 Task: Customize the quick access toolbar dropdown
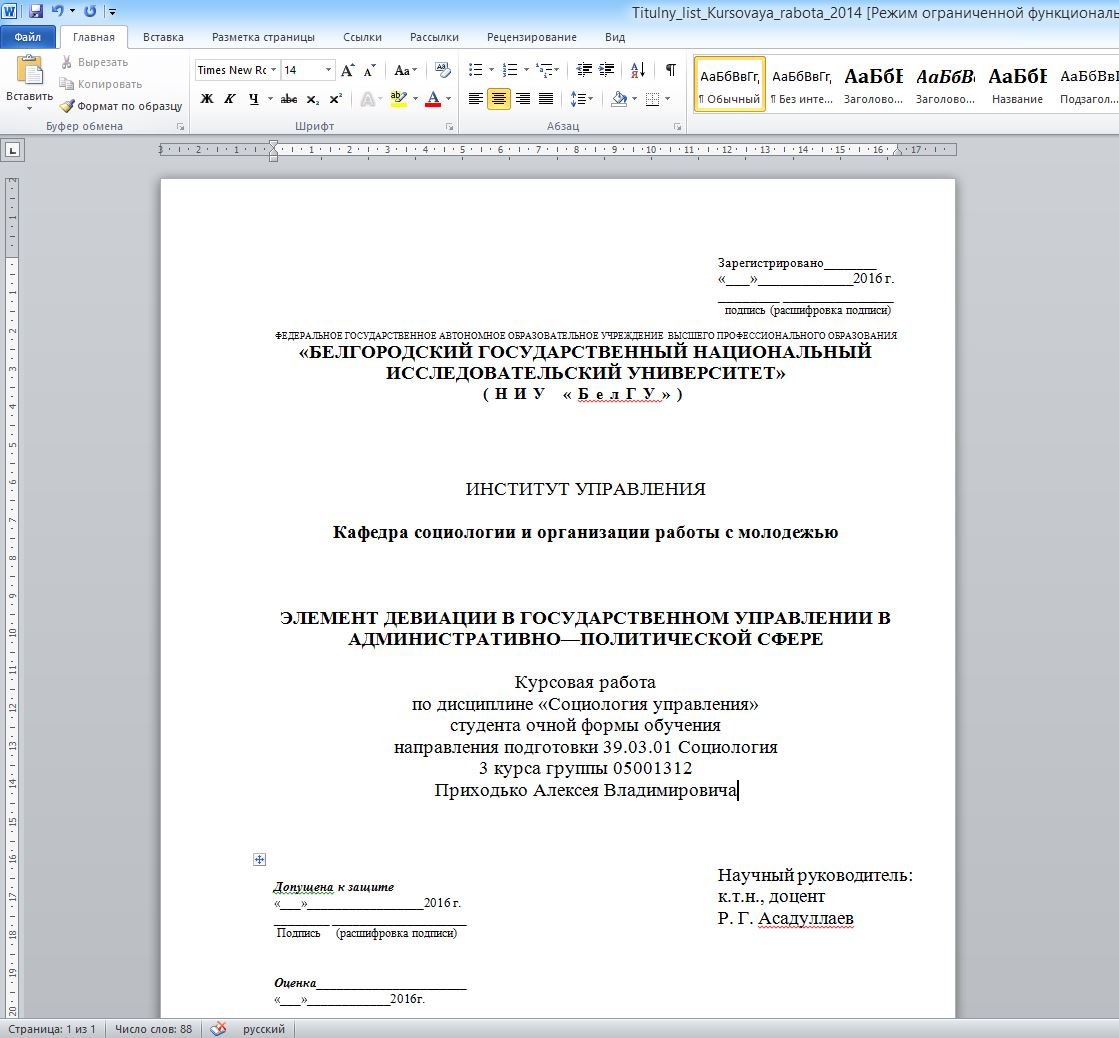[112, 12]
